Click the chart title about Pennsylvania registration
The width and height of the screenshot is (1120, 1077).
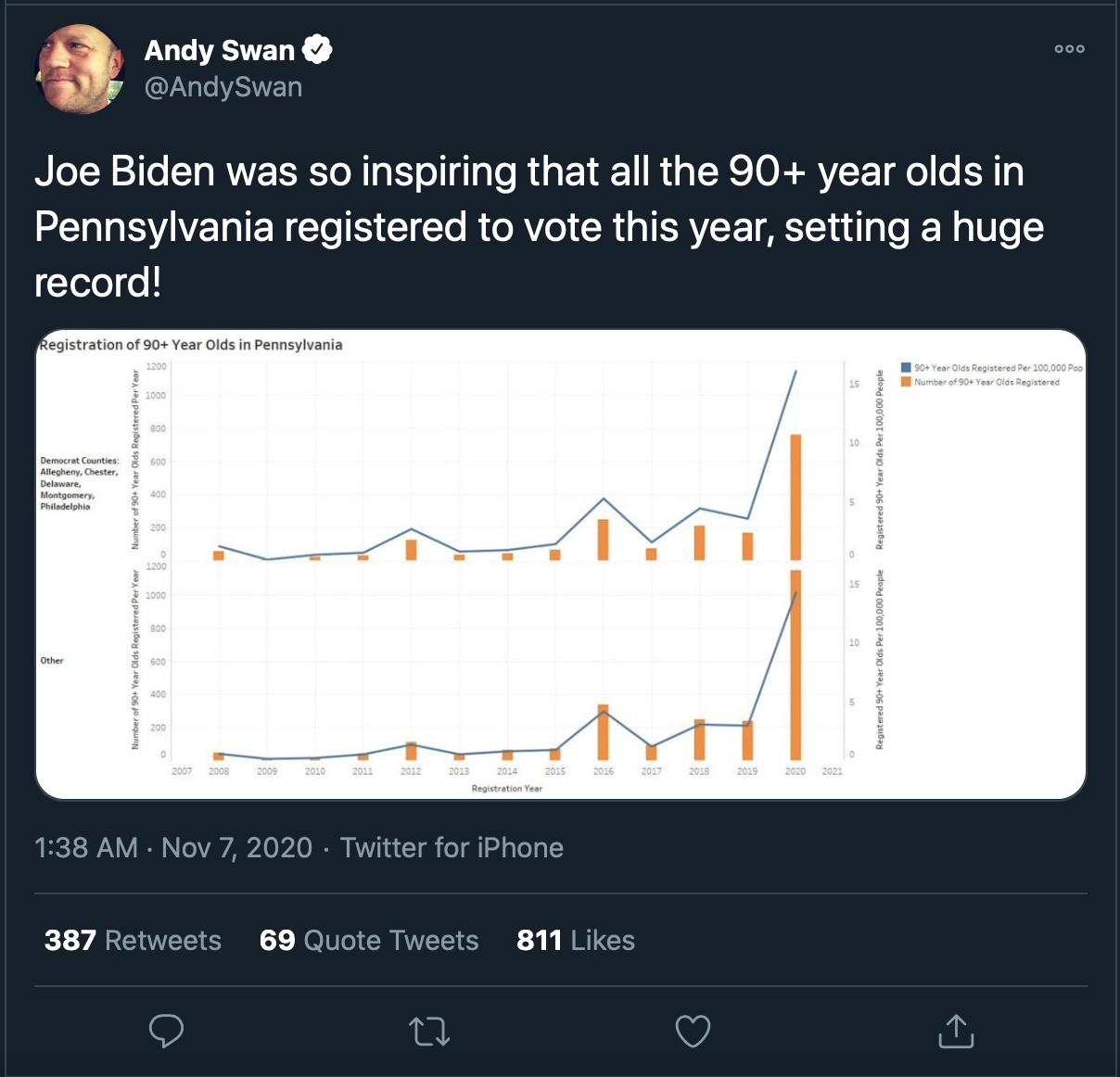click(191, 345)
